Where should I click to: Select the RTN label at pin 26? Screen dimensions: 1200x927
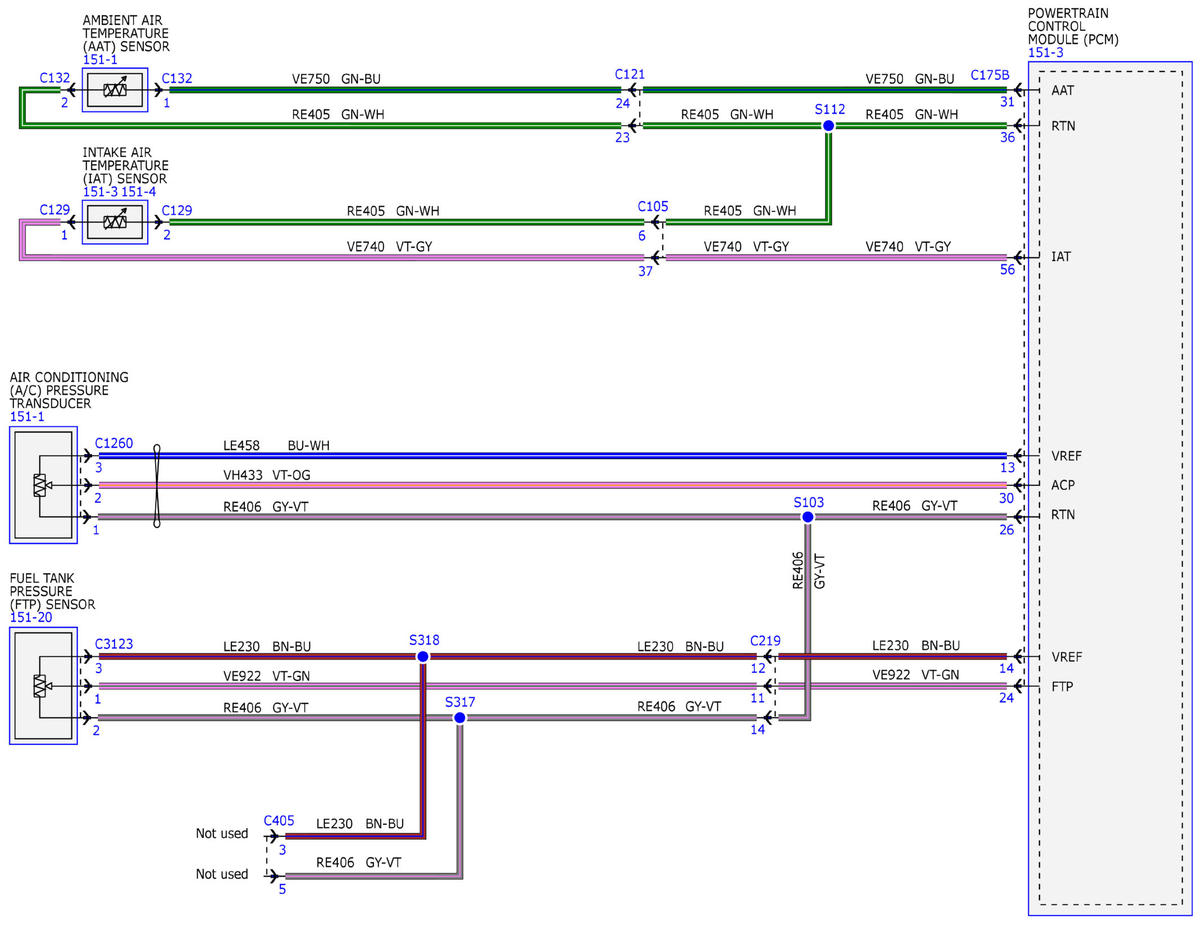click(1065, 517)
